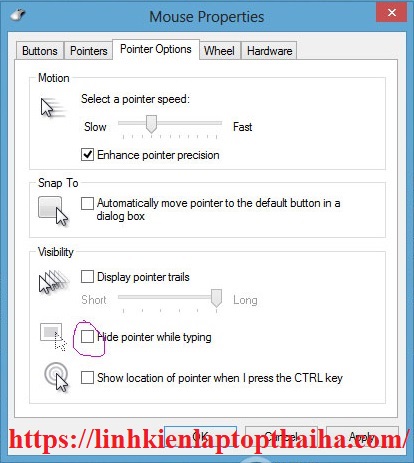Click the pointer speed motion icon
This screenshot has height=463, width=414.
tap(53, 108)
